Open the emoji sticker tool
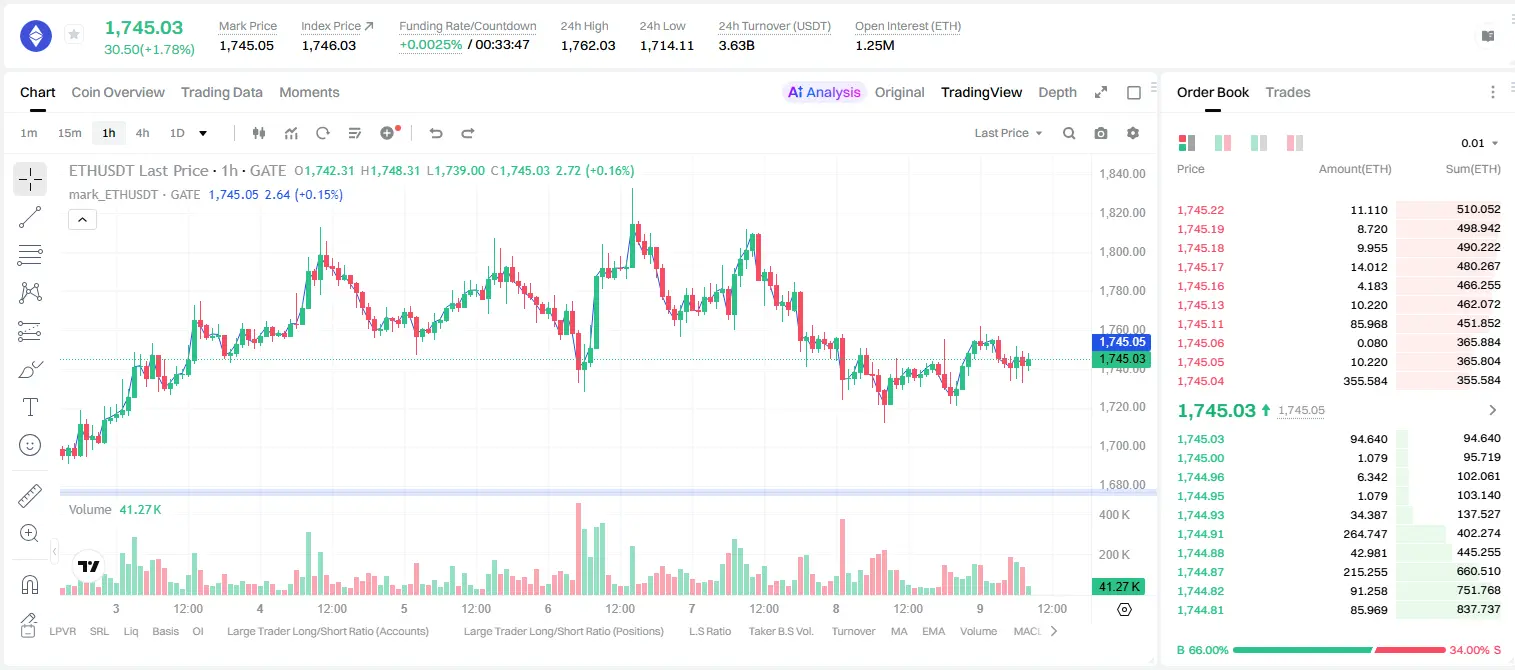 [30, 445]
